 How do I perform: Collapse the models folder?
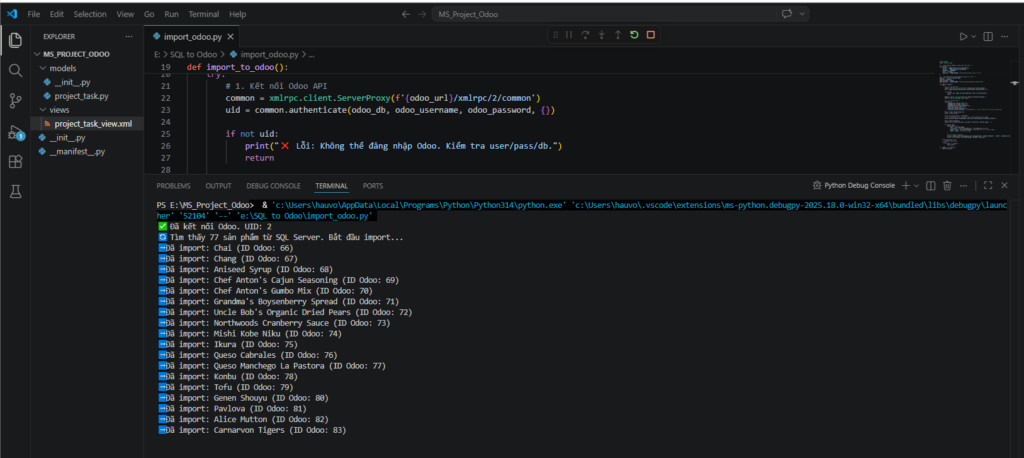click(62, 68)
